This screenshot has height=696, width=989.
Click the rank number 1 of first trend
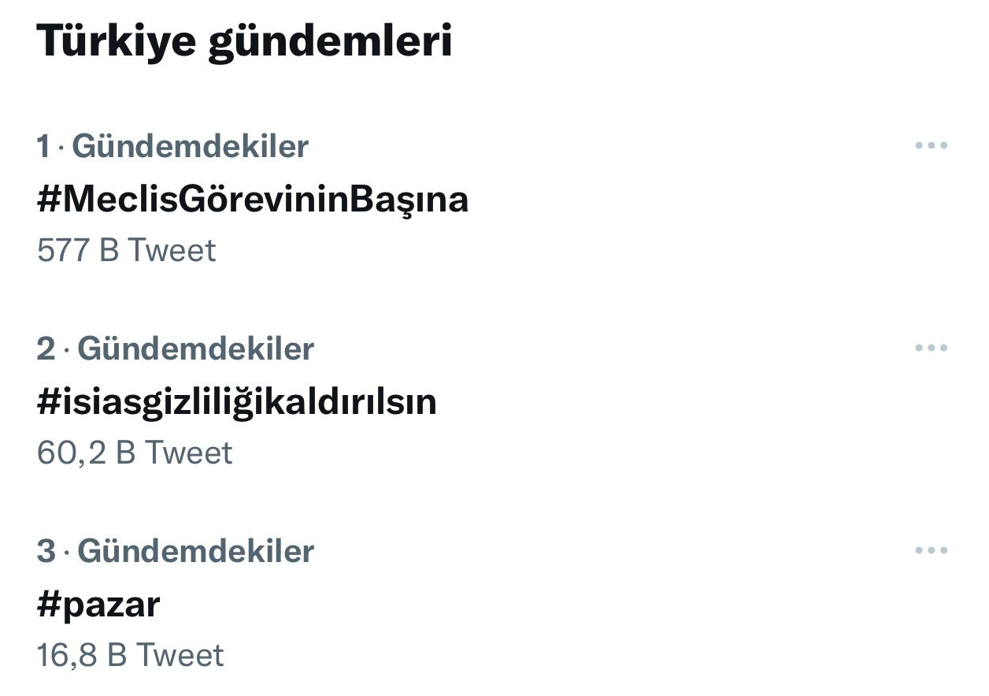[x=43, y=147]
